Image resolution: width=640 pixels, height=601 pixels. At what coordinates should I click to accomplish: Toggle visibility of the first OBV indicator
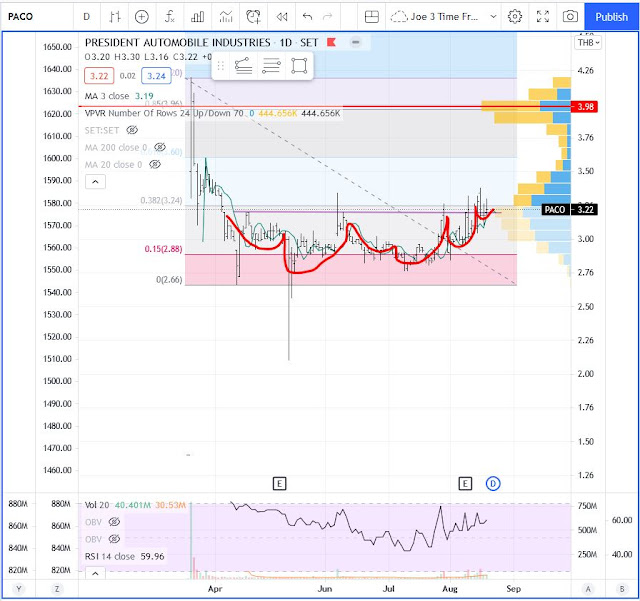(114, 522)
